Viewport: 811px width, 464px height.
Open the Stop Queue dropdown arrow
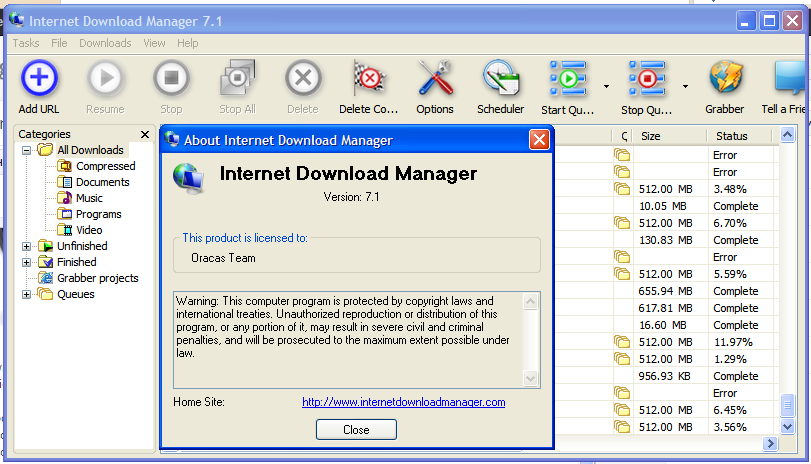point(685,86)
